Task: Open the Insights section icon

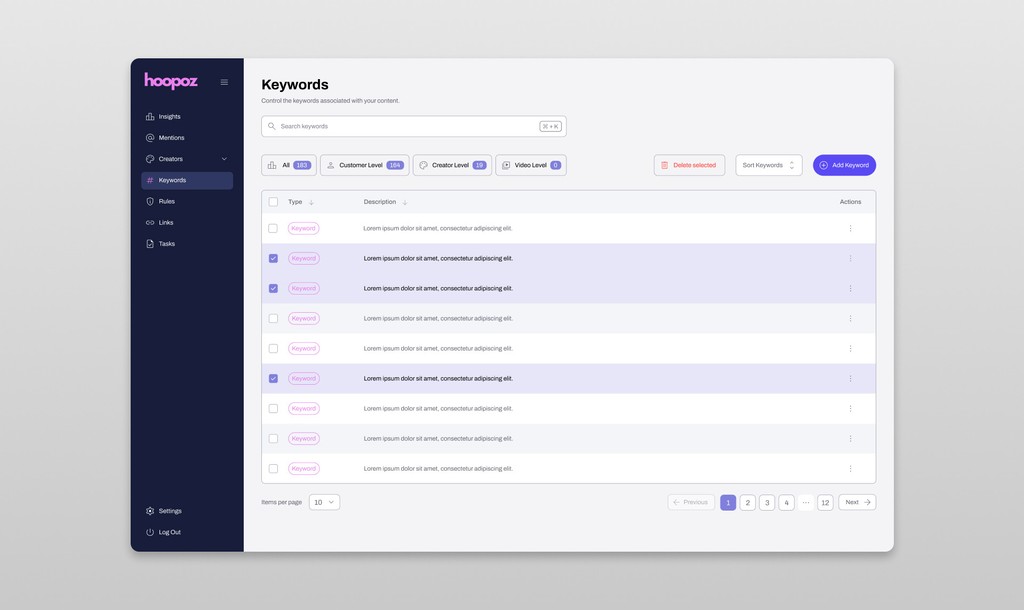Action: point(149,116)
